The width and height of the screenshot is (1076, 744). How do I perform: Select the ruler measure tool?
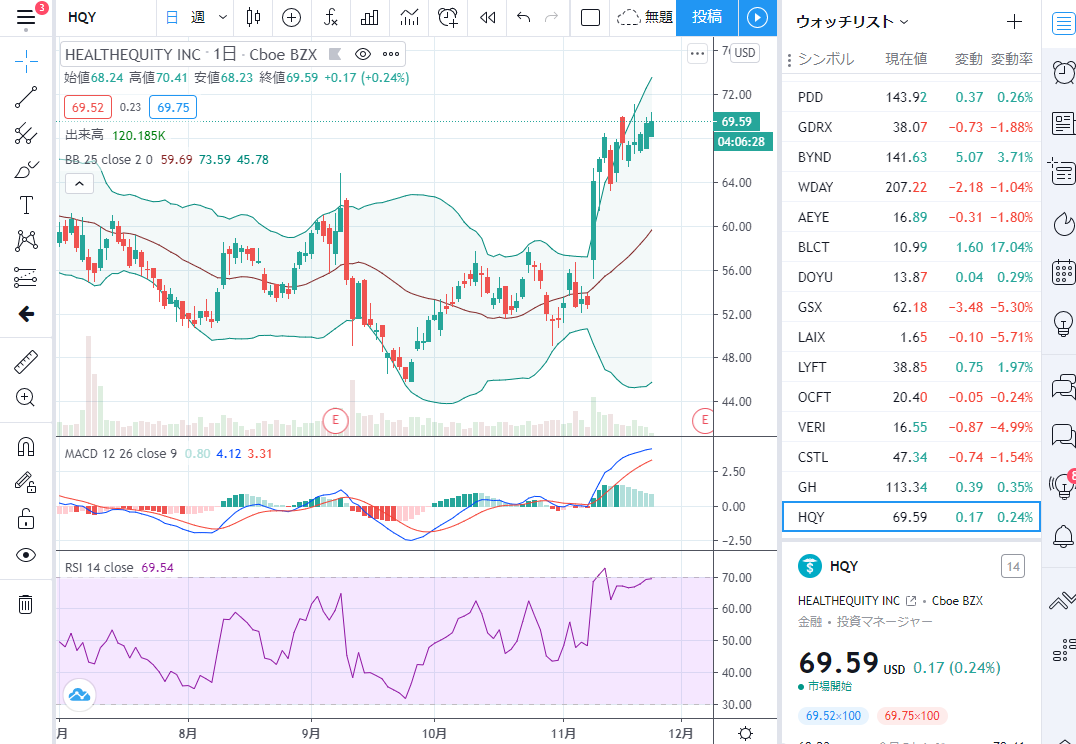pyautogui.click(x=26, y=362)
